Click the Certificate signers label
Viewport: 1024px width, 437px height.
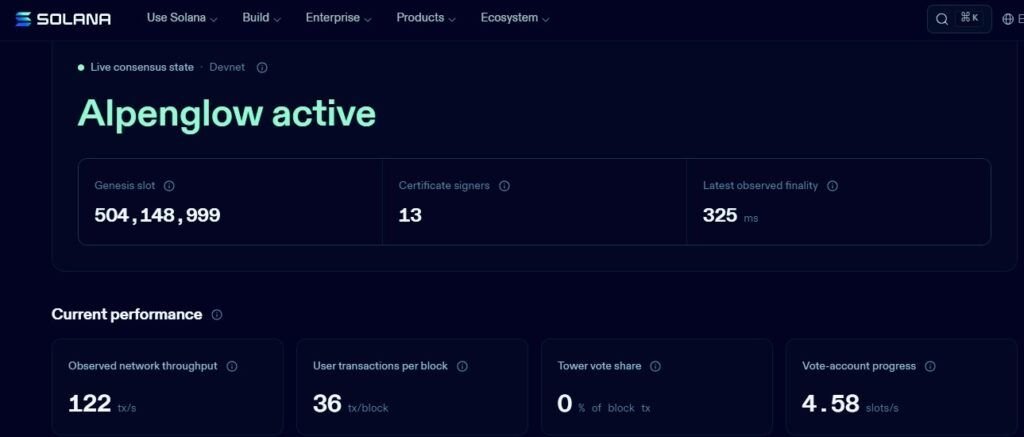444,186
